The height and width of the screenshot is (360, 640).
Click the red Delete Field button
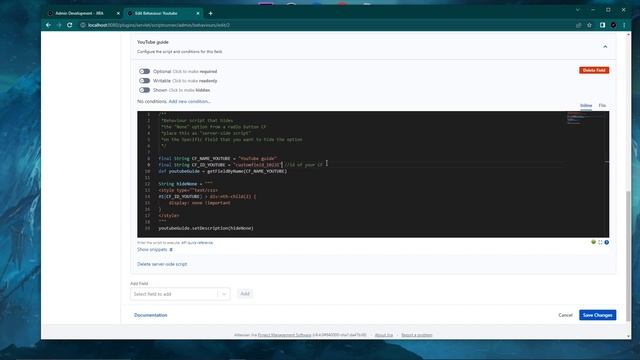594,70
